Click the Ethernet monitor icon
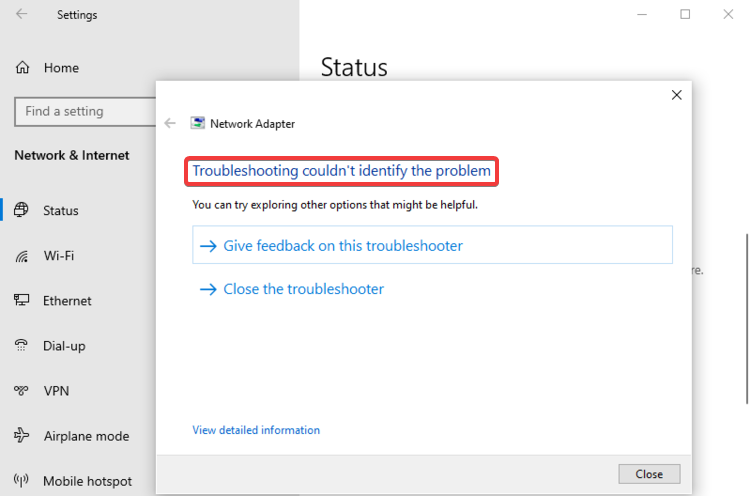750x496 pixels. [22, 301]
